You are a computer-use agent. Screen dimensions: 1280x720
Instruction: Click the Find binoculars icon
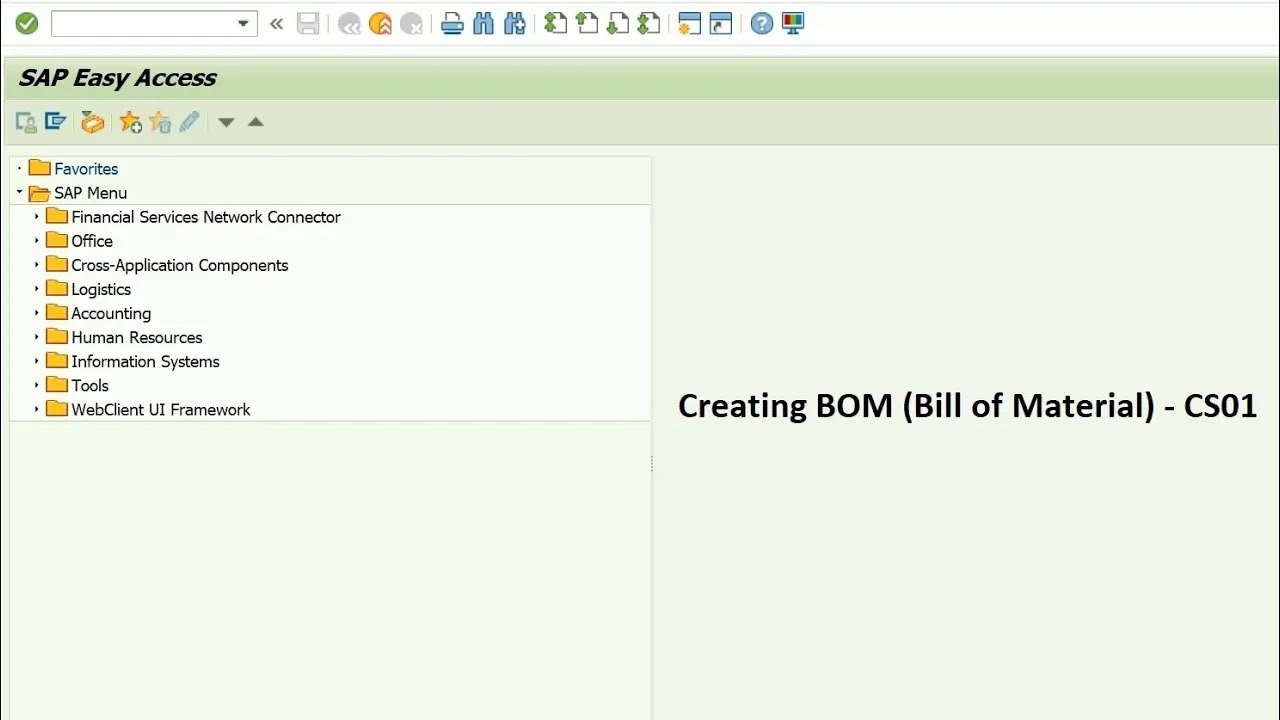483,24
